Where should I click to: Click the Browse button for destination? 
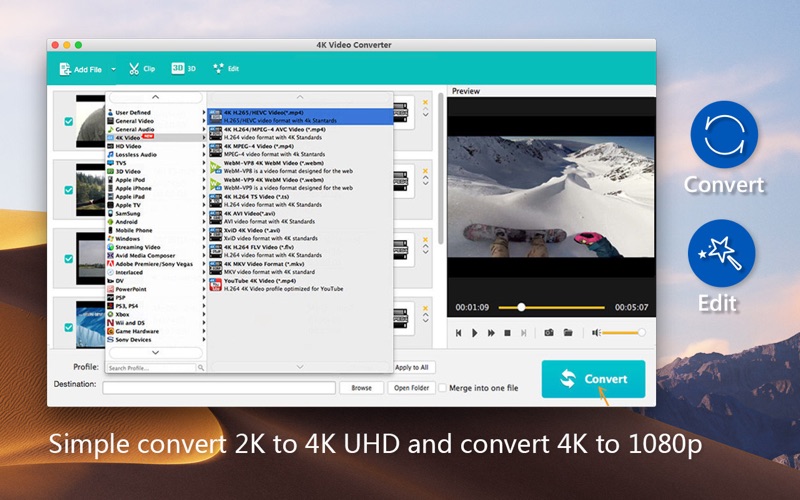[x=361, y=388]
